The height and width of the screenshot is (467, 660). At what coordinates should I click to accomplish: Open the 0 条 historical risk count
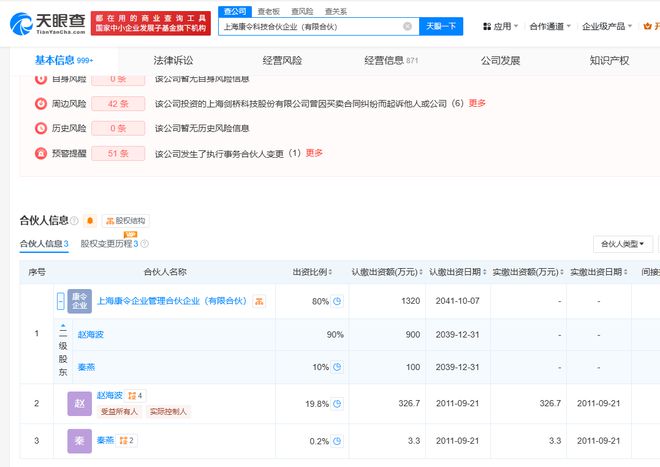118,128
